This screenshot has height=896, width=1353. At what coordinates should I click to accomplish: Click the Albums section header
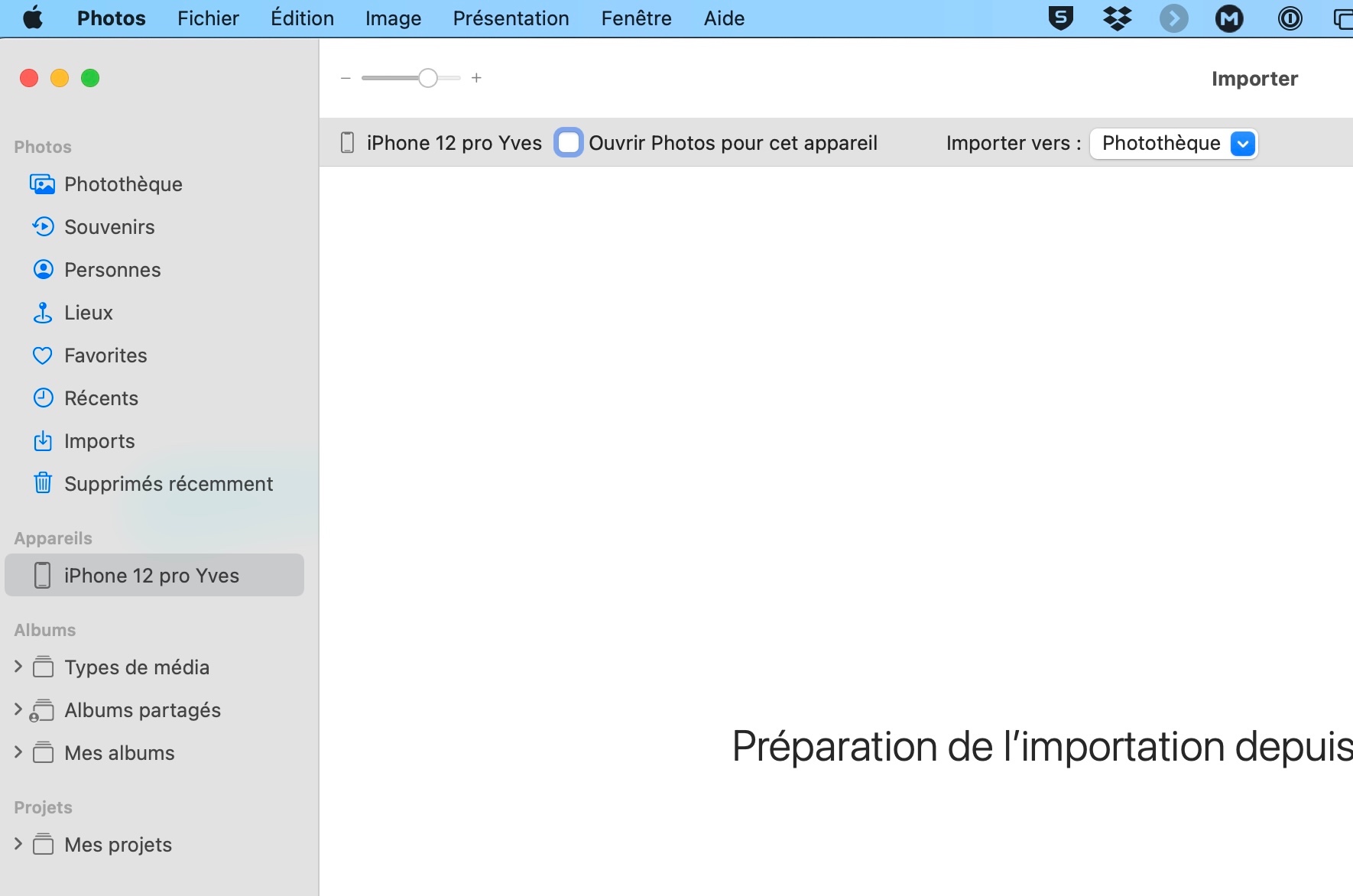click(x=44, y=630)
